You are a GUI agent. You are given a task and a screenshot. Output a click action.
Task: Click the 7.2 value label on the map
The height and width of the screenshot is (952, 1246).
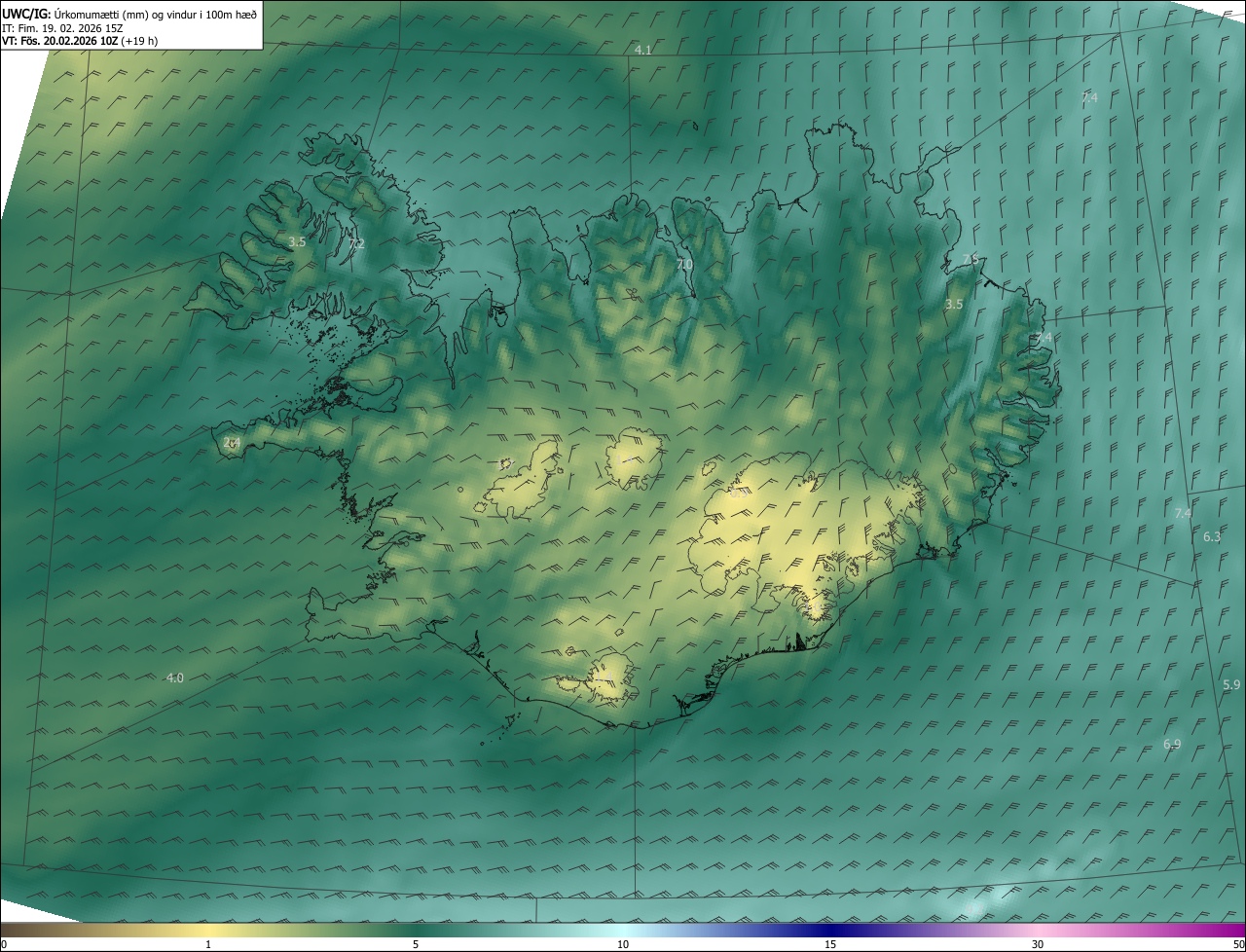coord(357,244)
